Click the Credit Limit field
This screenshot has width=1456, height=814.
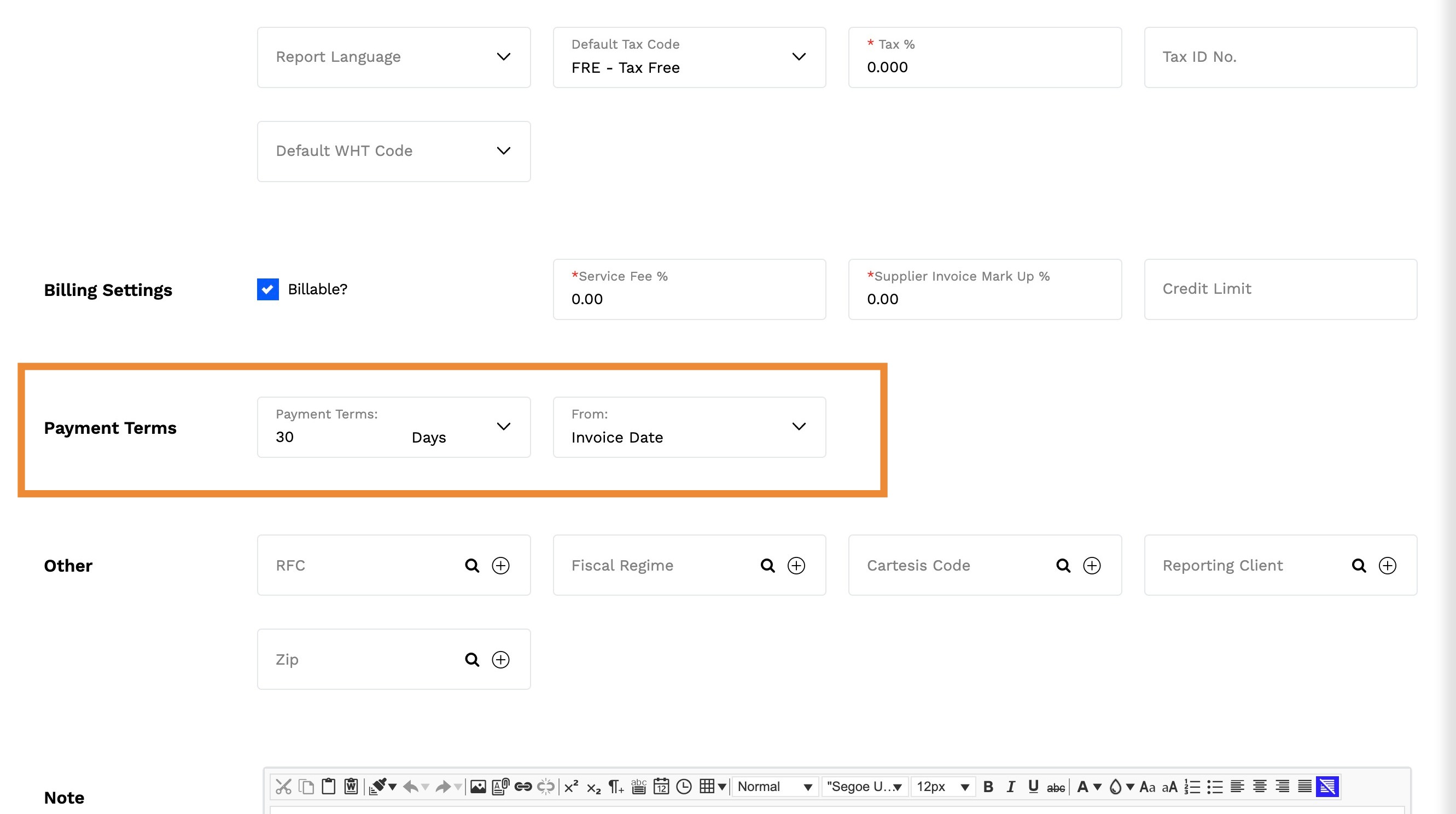(x=1281, y=289)
